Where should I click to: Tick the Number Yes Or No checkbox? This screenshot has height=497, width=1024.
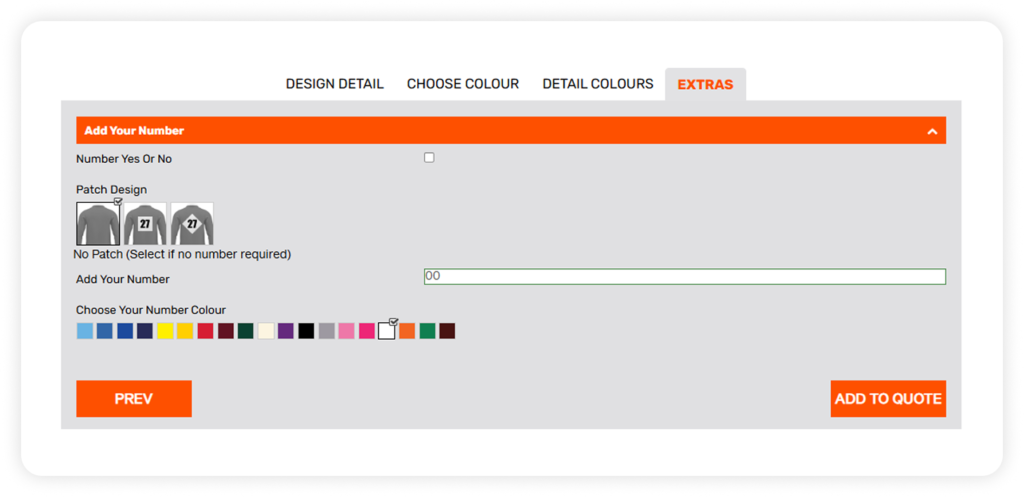pyautogui.click(x=429, y=158)
